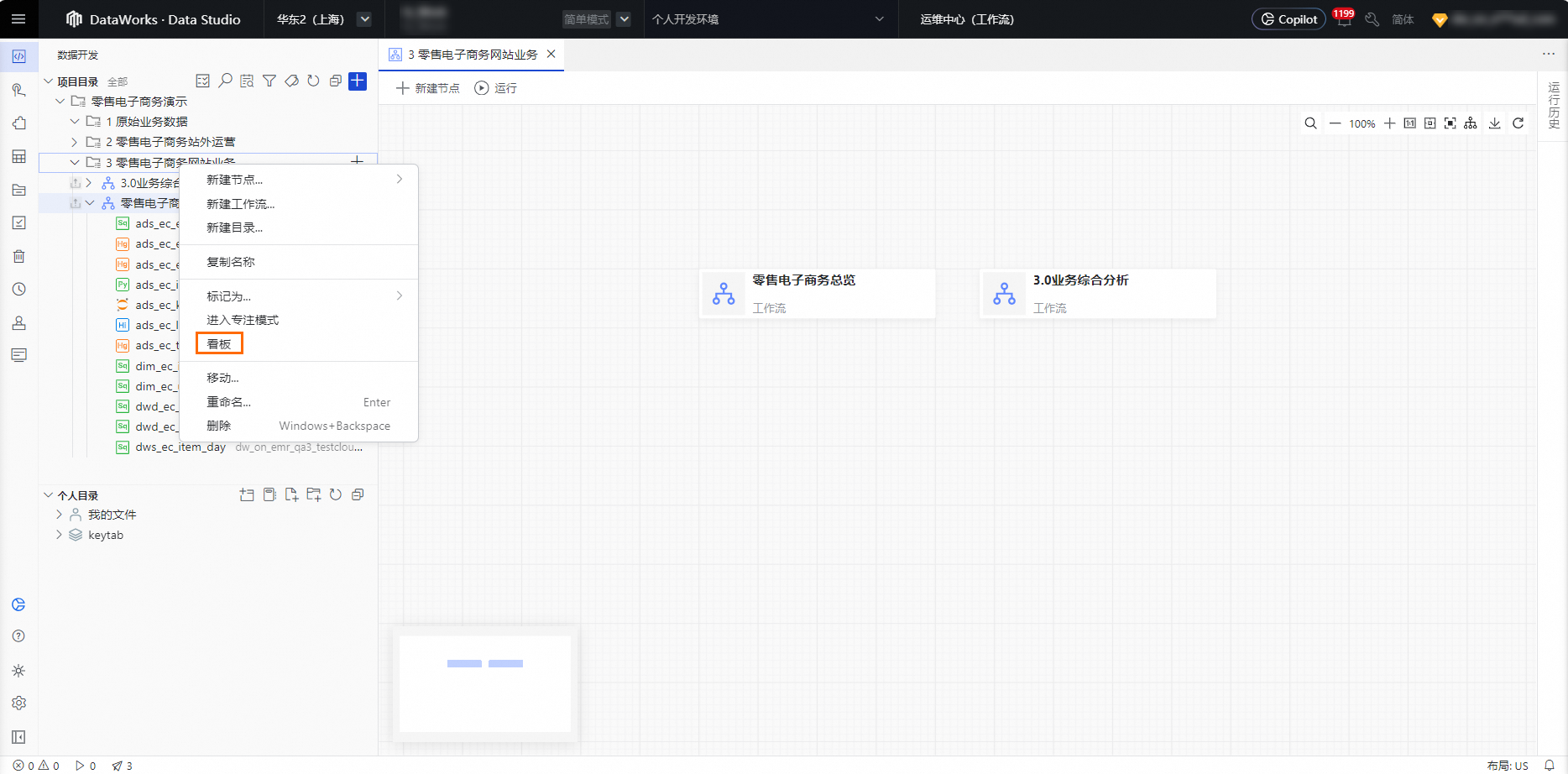The image size is (1568, 774).
Task: Expand the 2 零售电子商务站外运营 folder
Action: coord(75,142)
